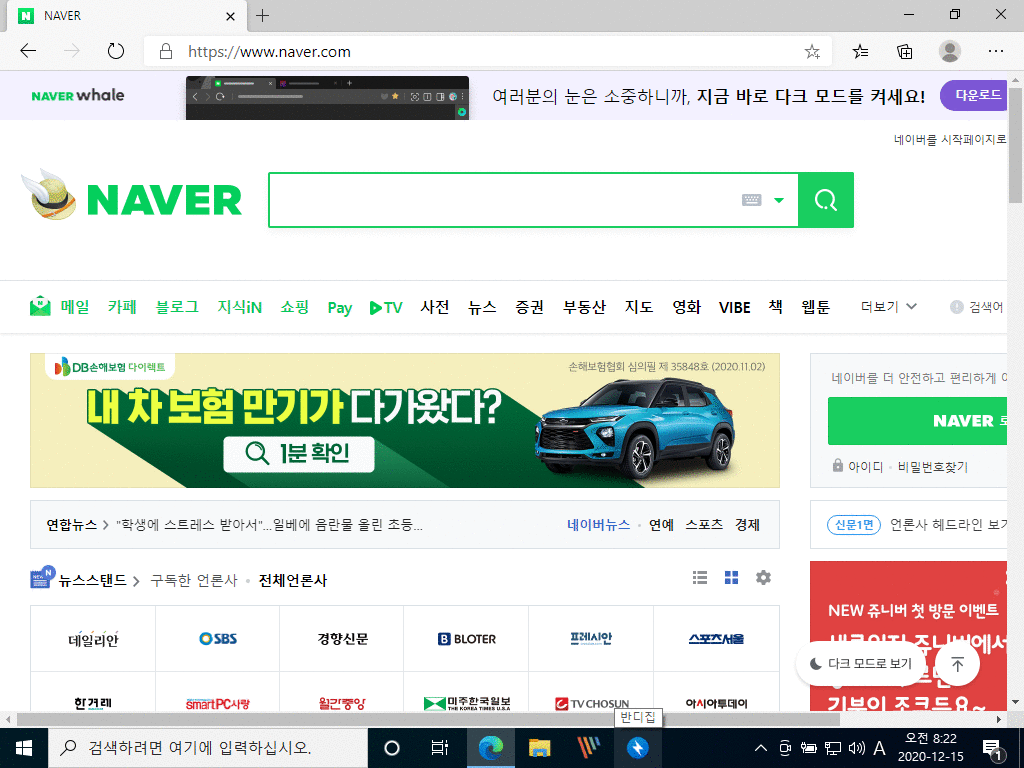
Task: Click the Edge icon in the taskbar
Action: (490, 748)
